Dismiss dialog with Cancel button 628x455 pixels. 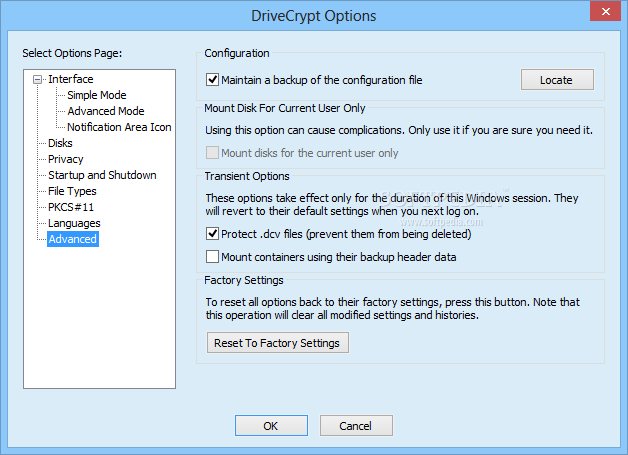[356, 425]
